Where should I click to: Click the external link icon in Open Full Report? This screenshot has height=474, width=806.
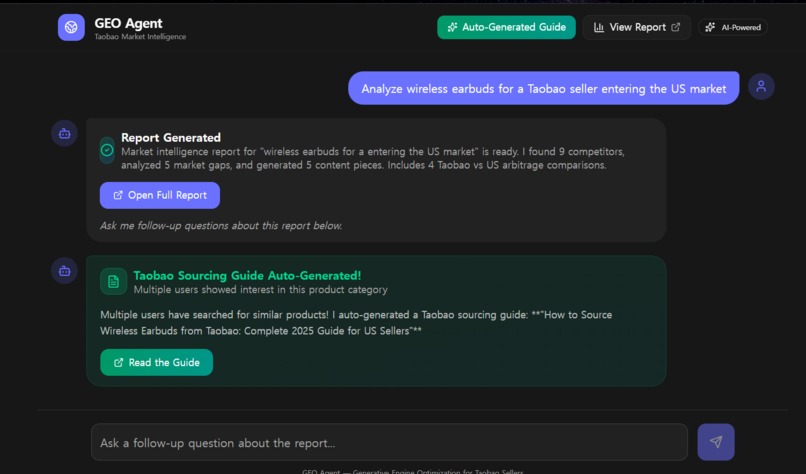tap(118, 195)
